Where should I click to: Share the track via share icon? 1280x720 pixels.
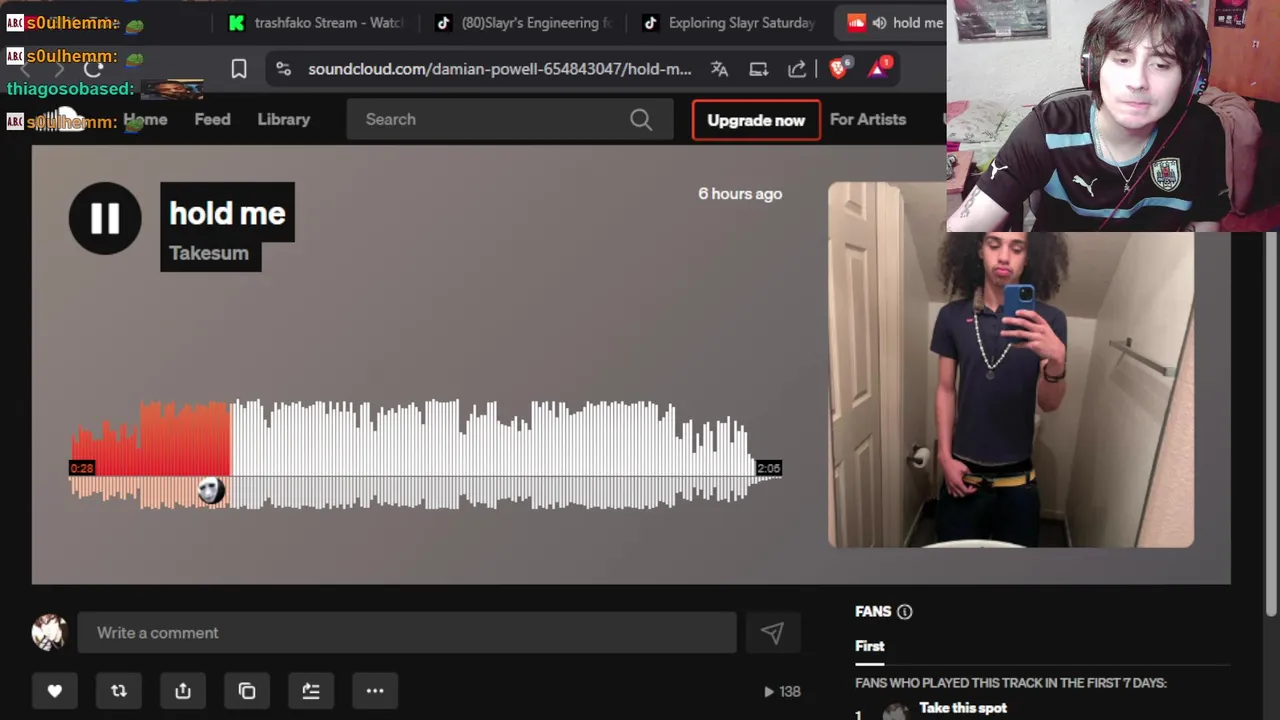click(x=183, y=691)
